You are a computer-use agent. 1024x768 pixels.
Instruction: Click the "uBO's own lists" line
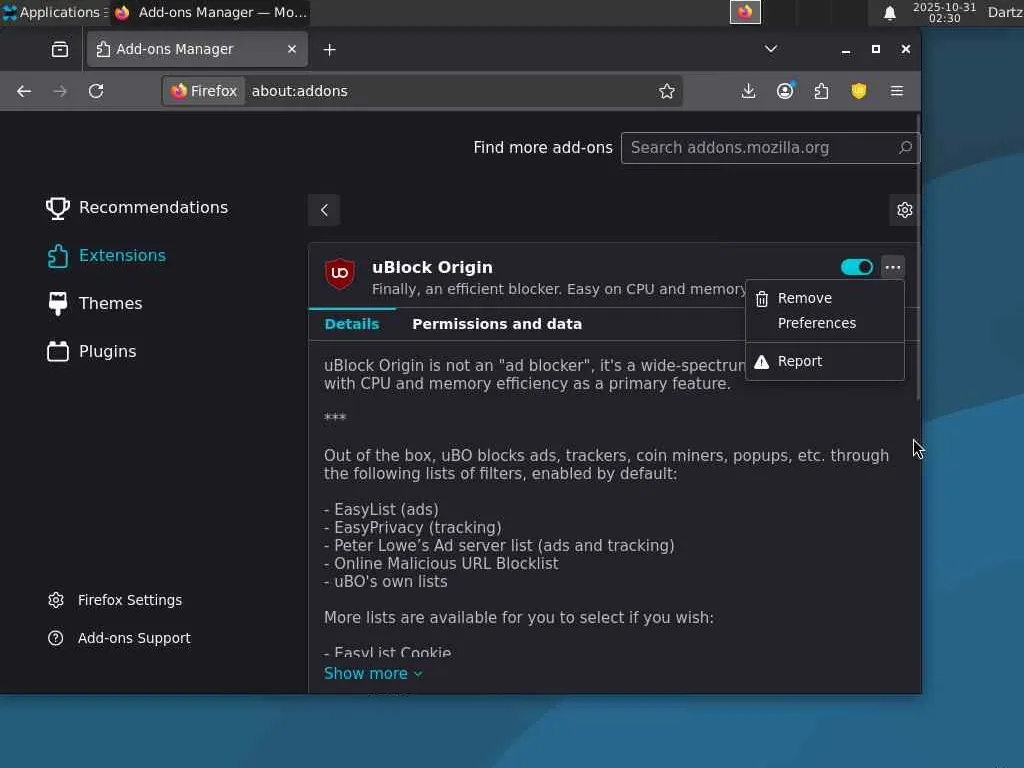pyautogui.click(x=386, y=582)
